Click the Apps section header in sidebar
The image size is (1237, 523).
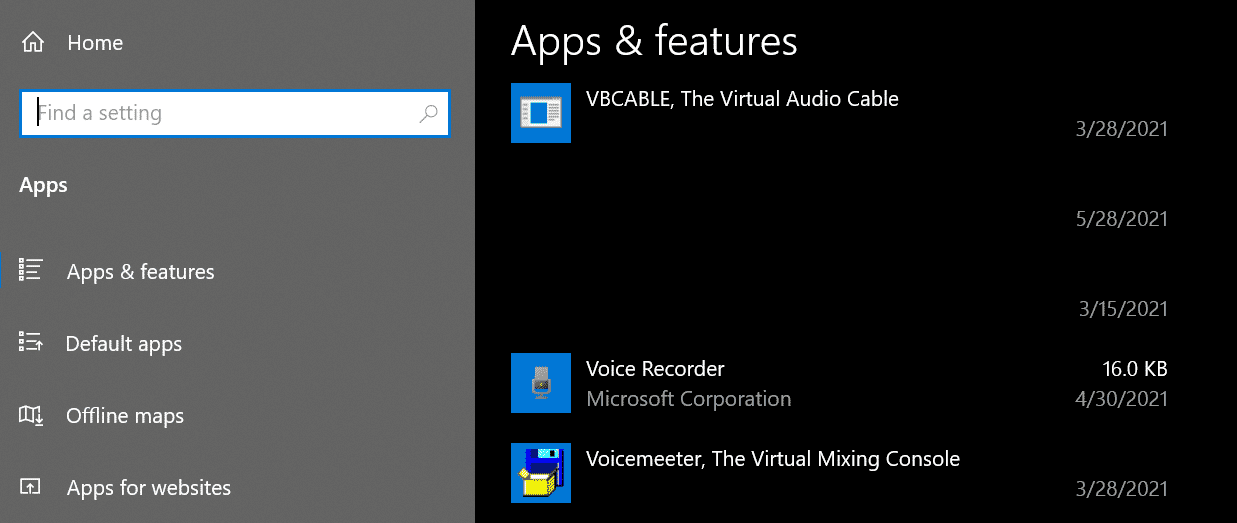coord(44,186)
